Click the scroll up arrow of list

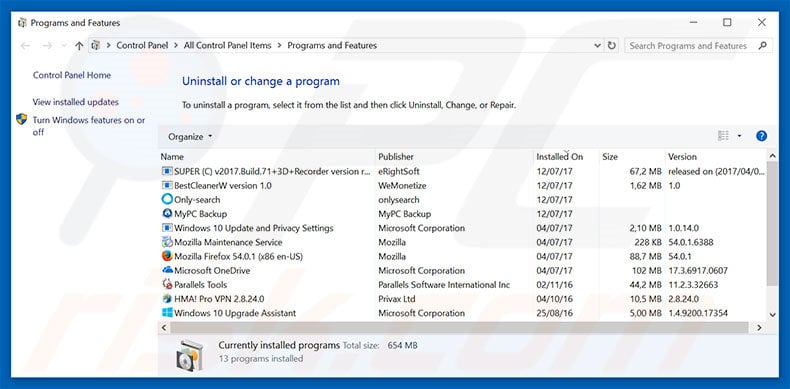772,156
